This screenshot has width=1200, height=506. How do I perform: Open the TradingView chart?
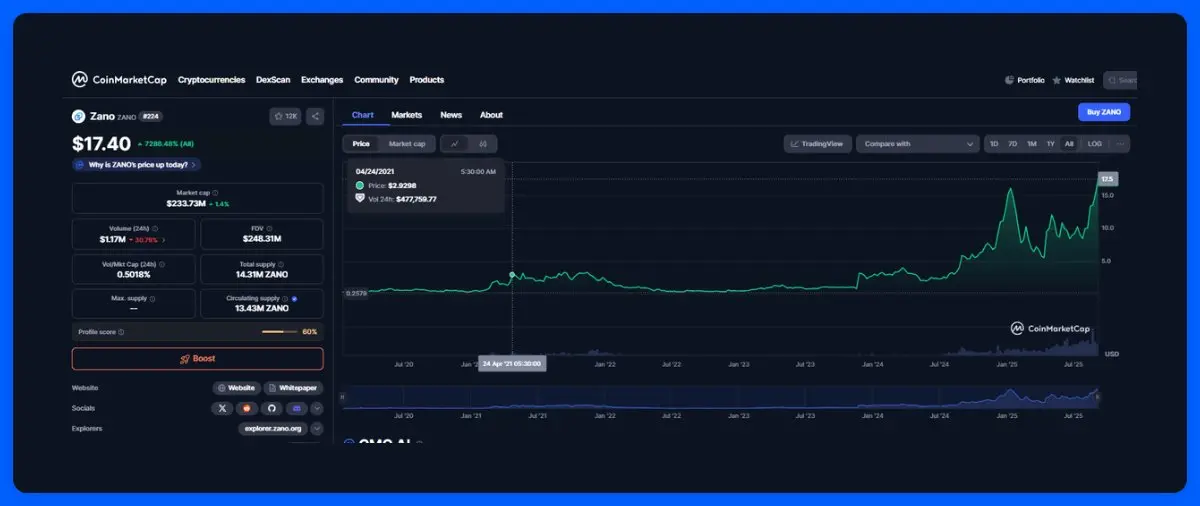(x=817, y=144)
